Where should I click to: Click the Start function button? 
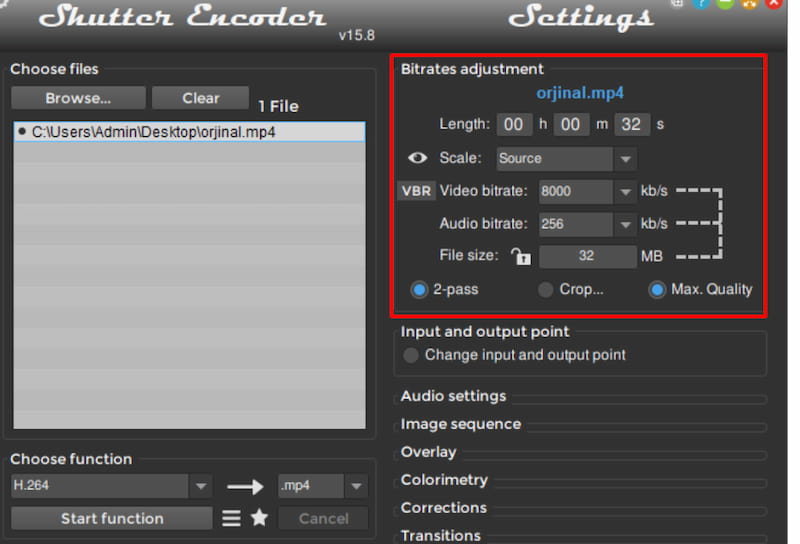pyautogui.click(x=112, y=518)
